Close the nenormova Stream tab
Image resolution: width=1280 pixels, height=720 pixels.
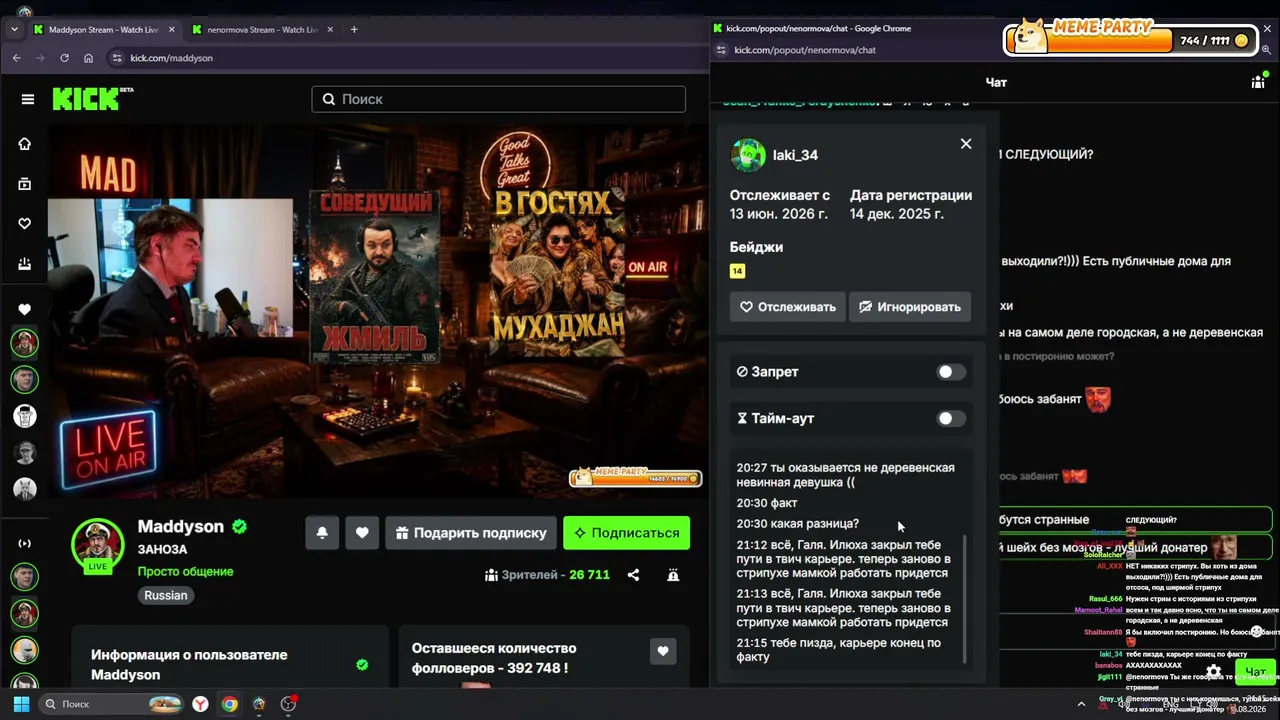click(329, 30)
